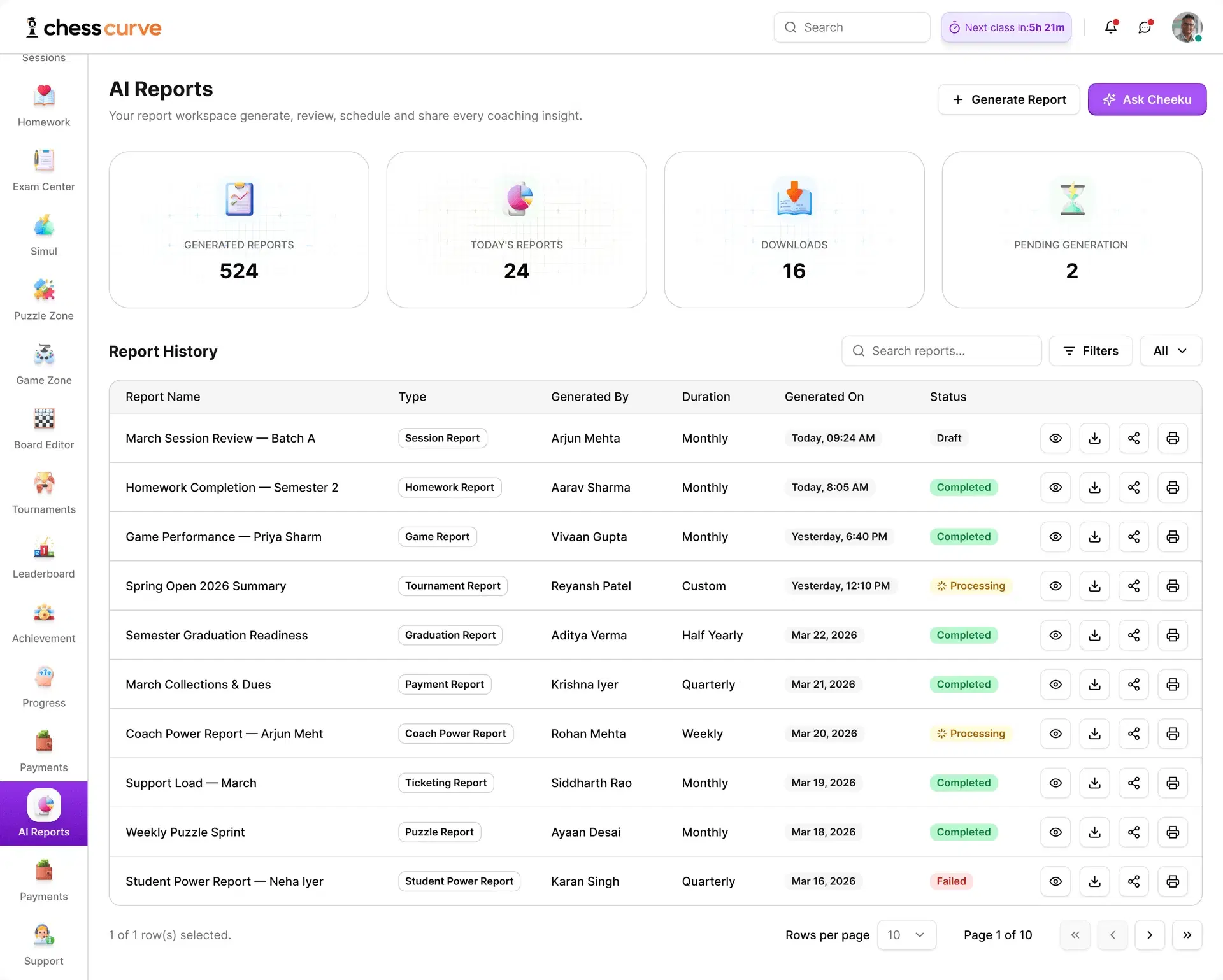Share the March Collections & Dues report
Screen dimensions: 1223x980
[1134, 685]
